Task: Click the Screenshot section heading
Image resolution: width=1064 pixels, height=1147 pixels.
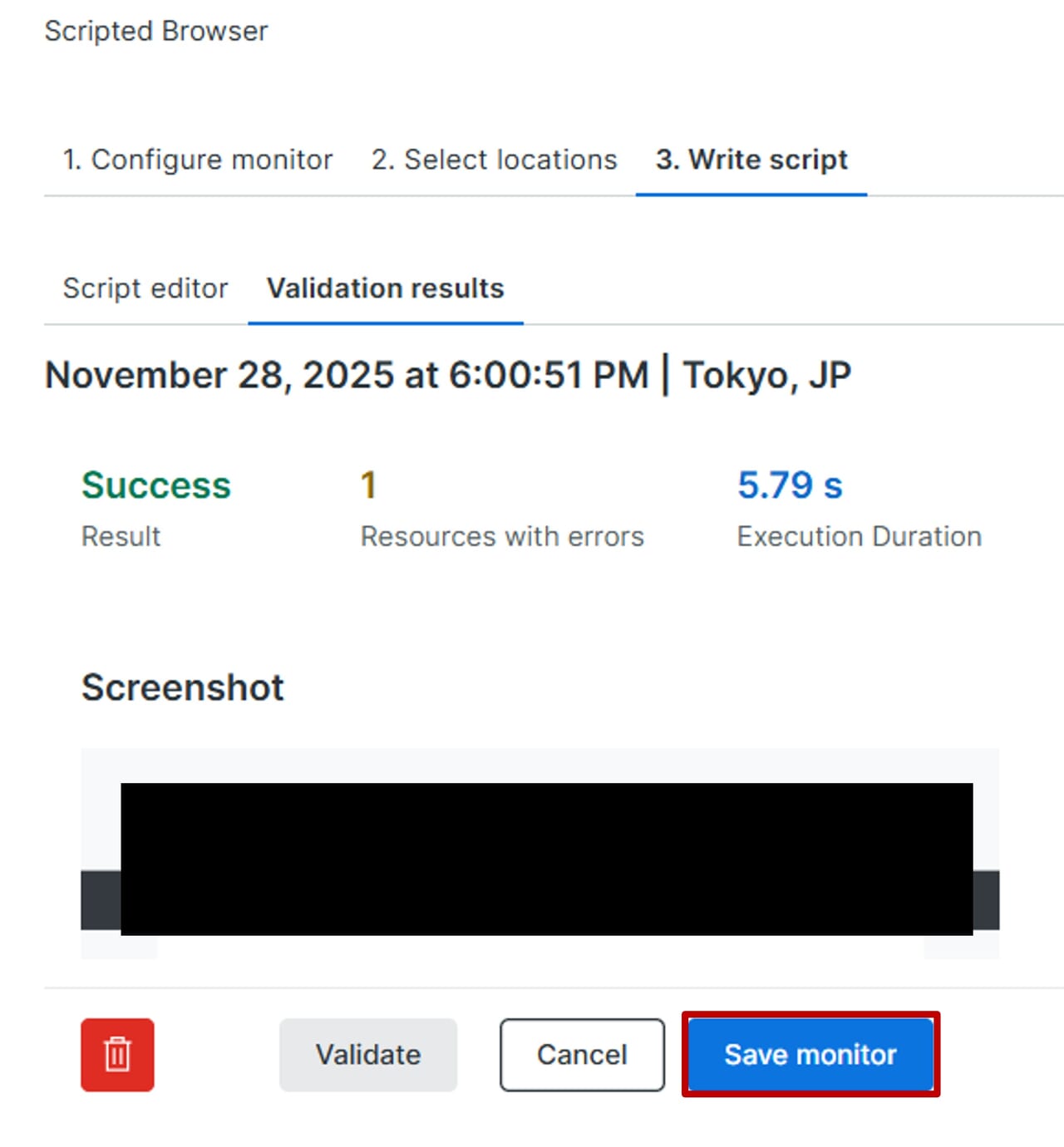Action: (x=183, y=688)
